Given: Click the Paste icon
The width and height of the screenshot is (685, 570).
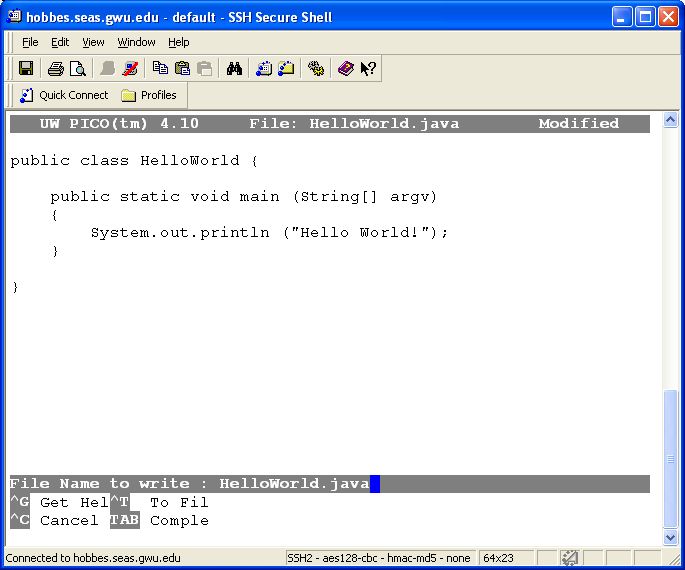Looking at the screenshot, I should pyautogui.click(x=182, y=69).
